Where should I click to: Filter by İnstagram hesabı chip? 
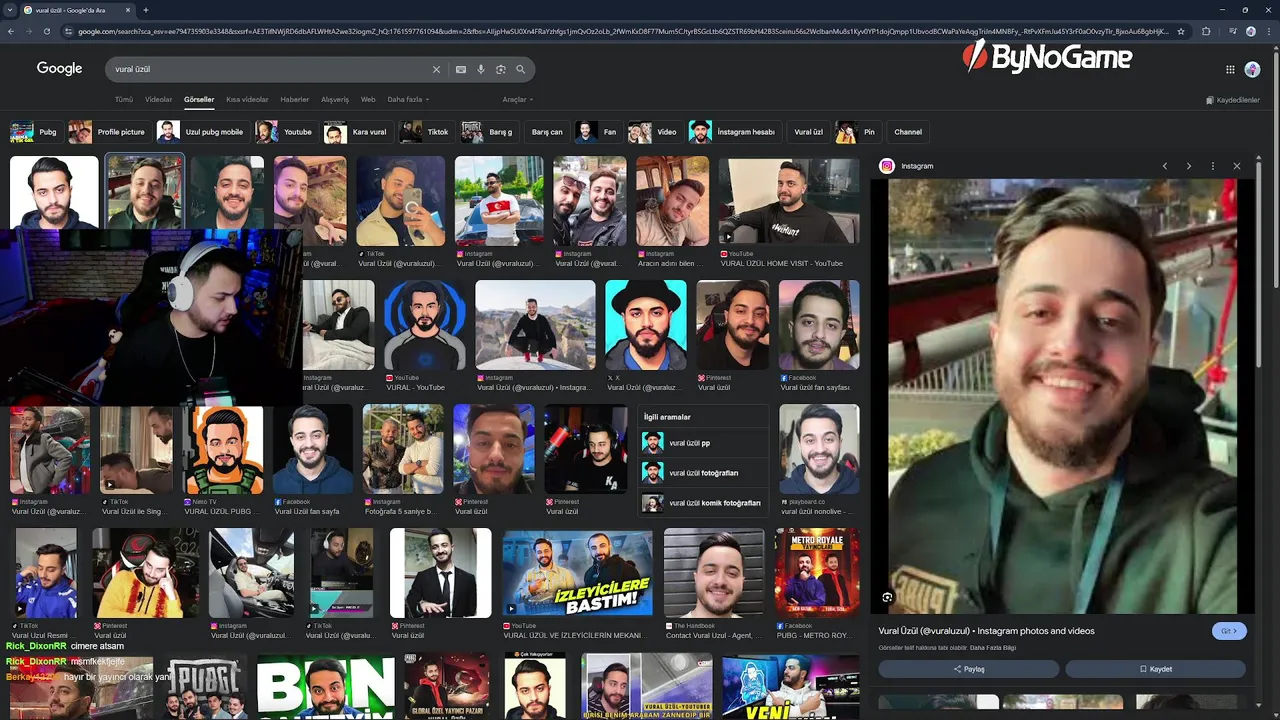(734, 132)
